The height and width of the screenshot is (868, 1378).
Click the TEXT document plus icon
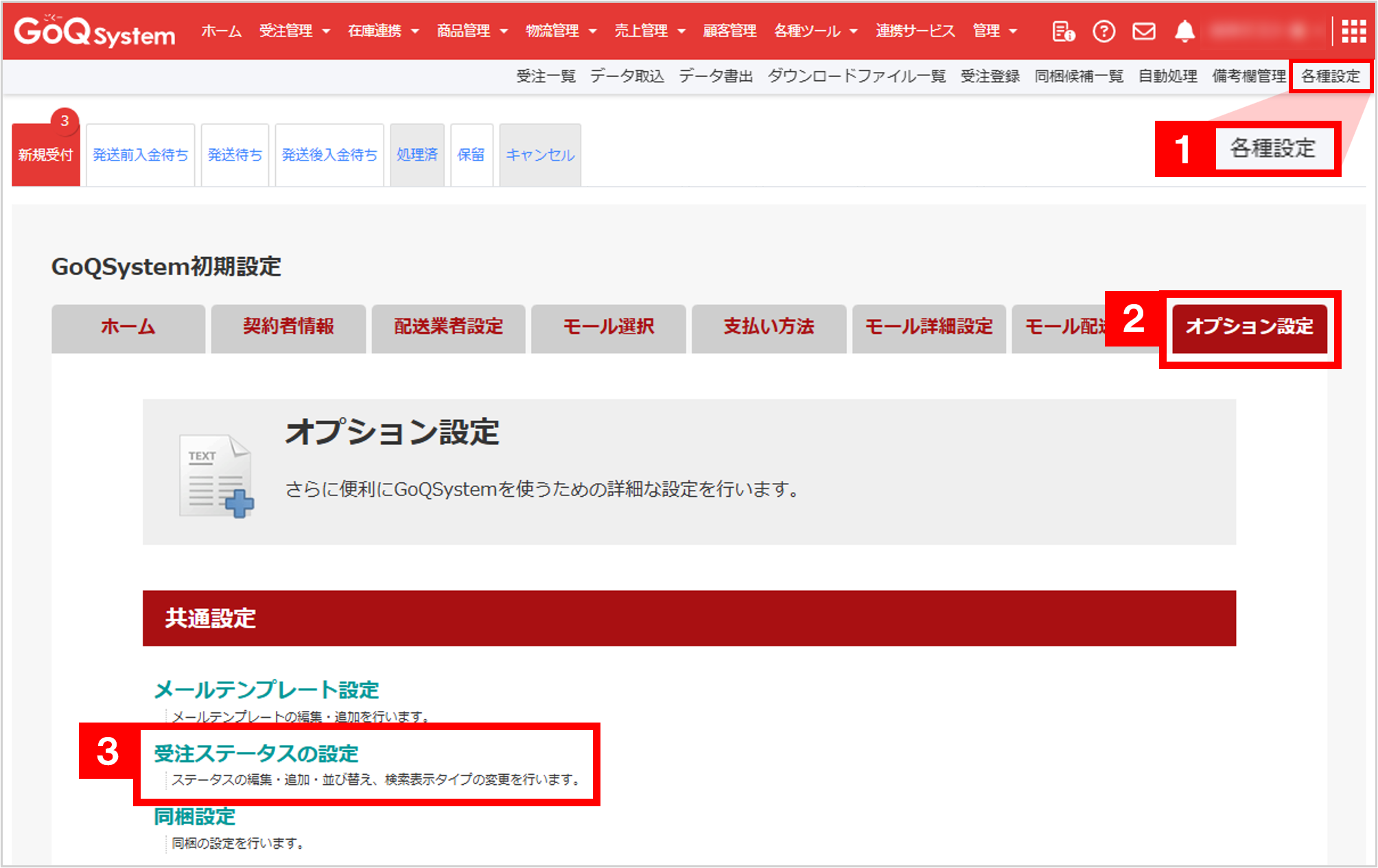point(216,475)
